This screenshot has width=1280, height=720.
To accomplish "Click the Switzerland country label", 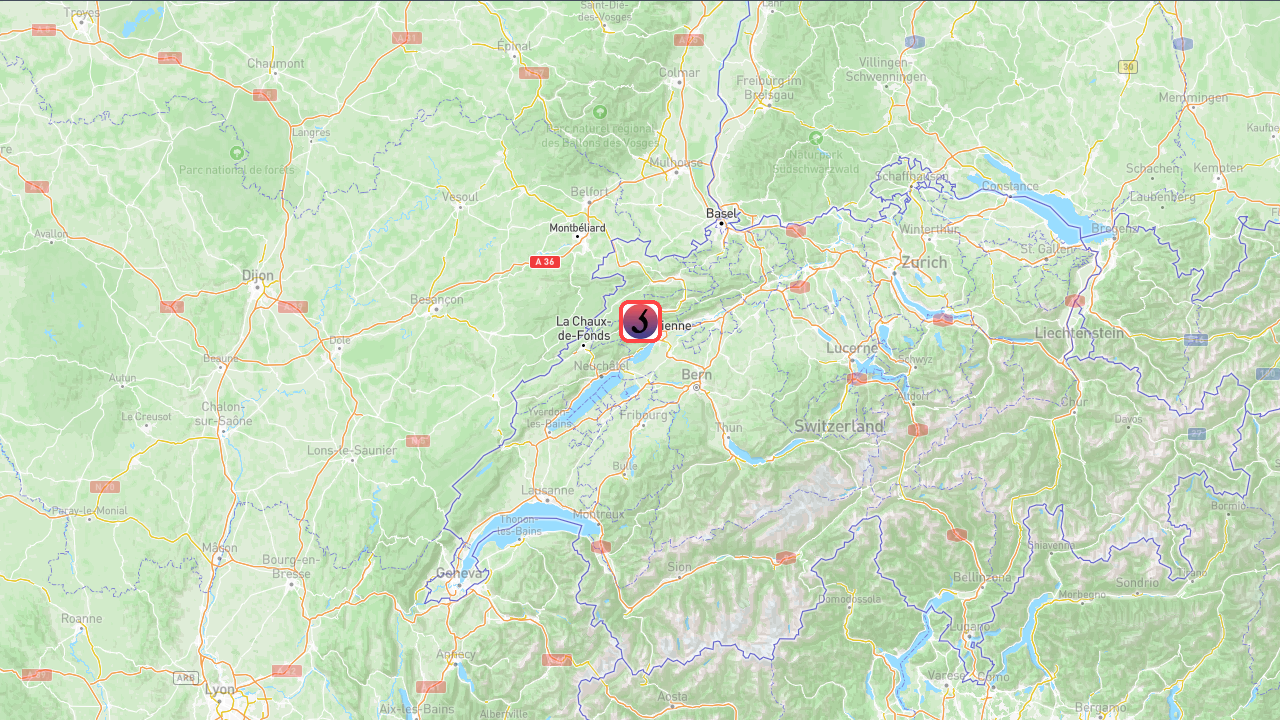I will [839, 427].
